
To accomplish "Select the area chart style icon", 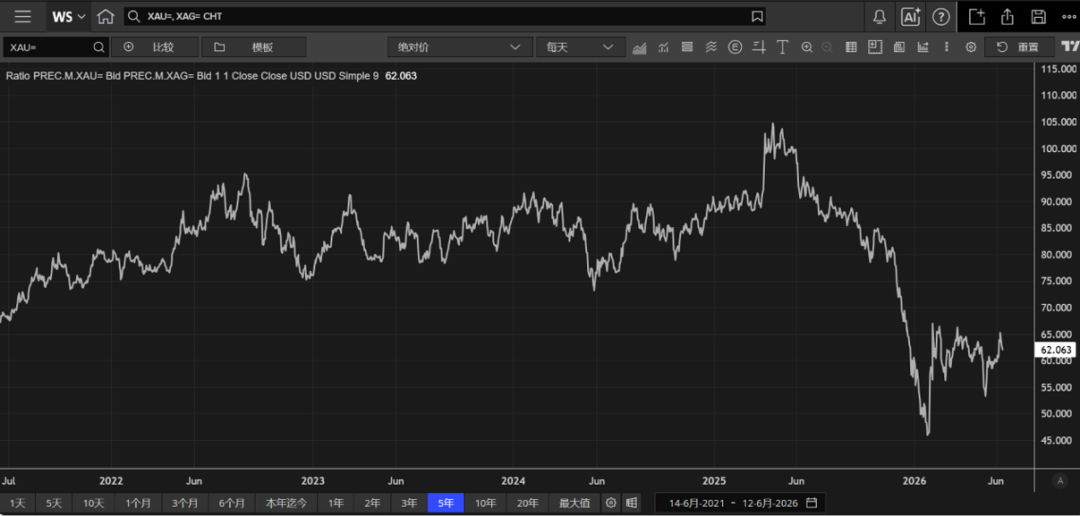I will [639, 48].
